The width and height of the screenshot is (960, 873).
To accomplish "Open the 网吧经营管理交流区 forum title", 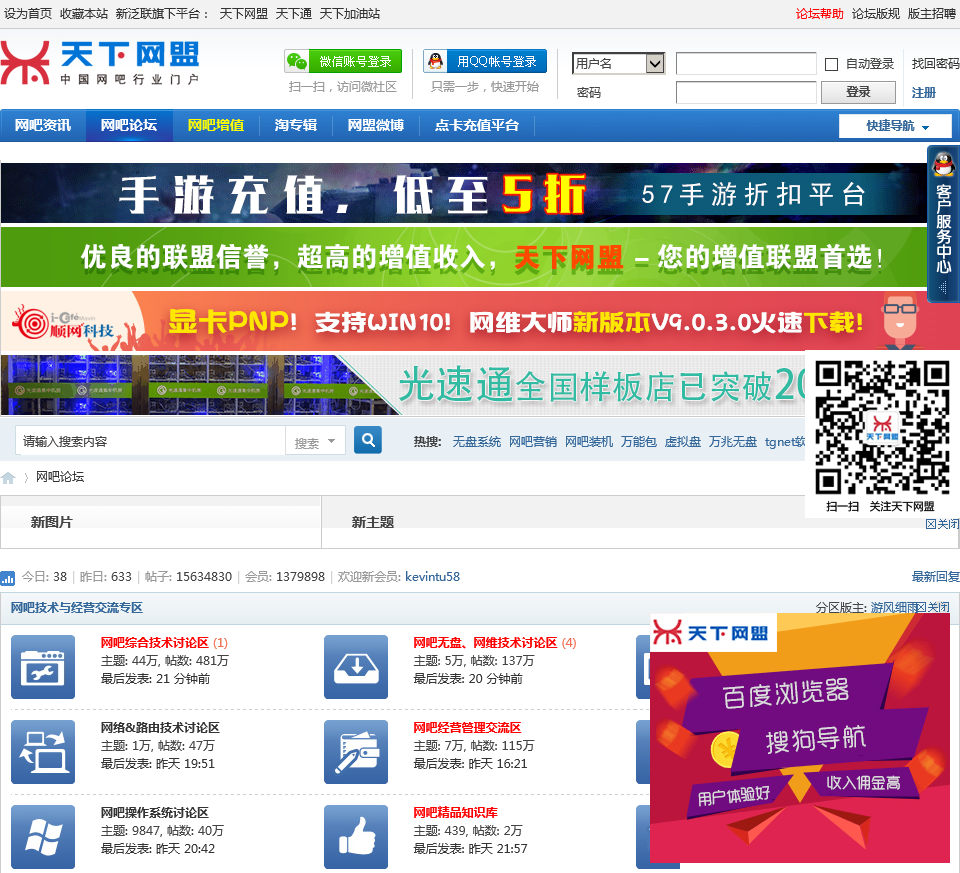I will pos(467,728).
